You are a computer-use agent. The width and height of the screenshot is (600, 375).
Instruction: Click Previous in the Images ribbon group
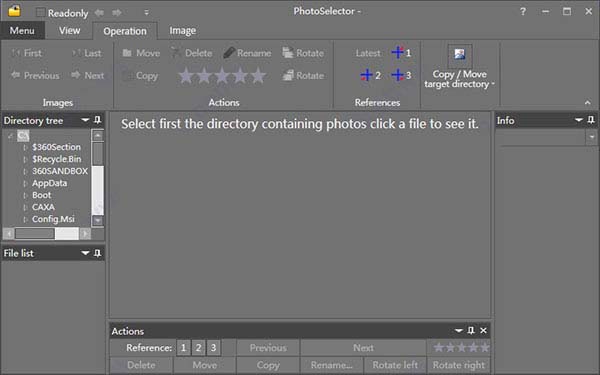[x=35, y=75]
